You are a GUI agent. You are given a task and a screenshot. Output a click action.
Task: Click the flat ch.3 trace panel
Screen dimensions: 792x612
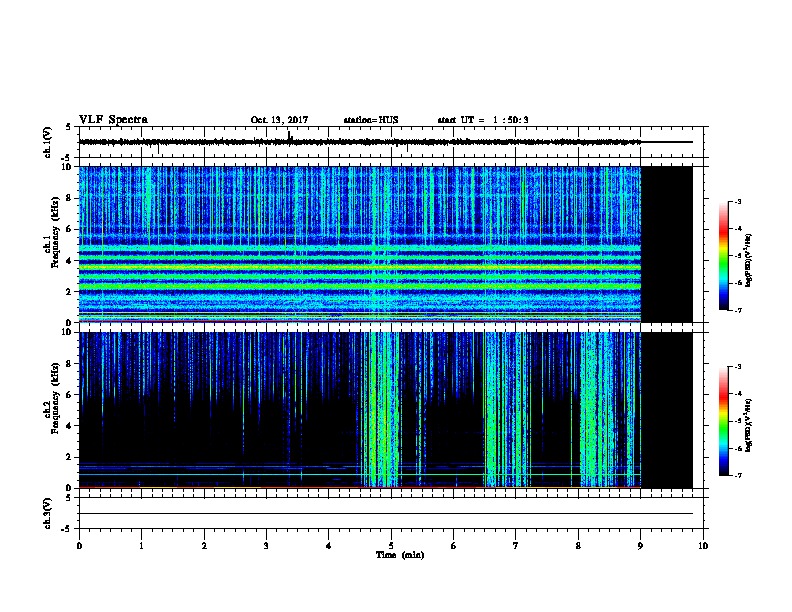391,513
